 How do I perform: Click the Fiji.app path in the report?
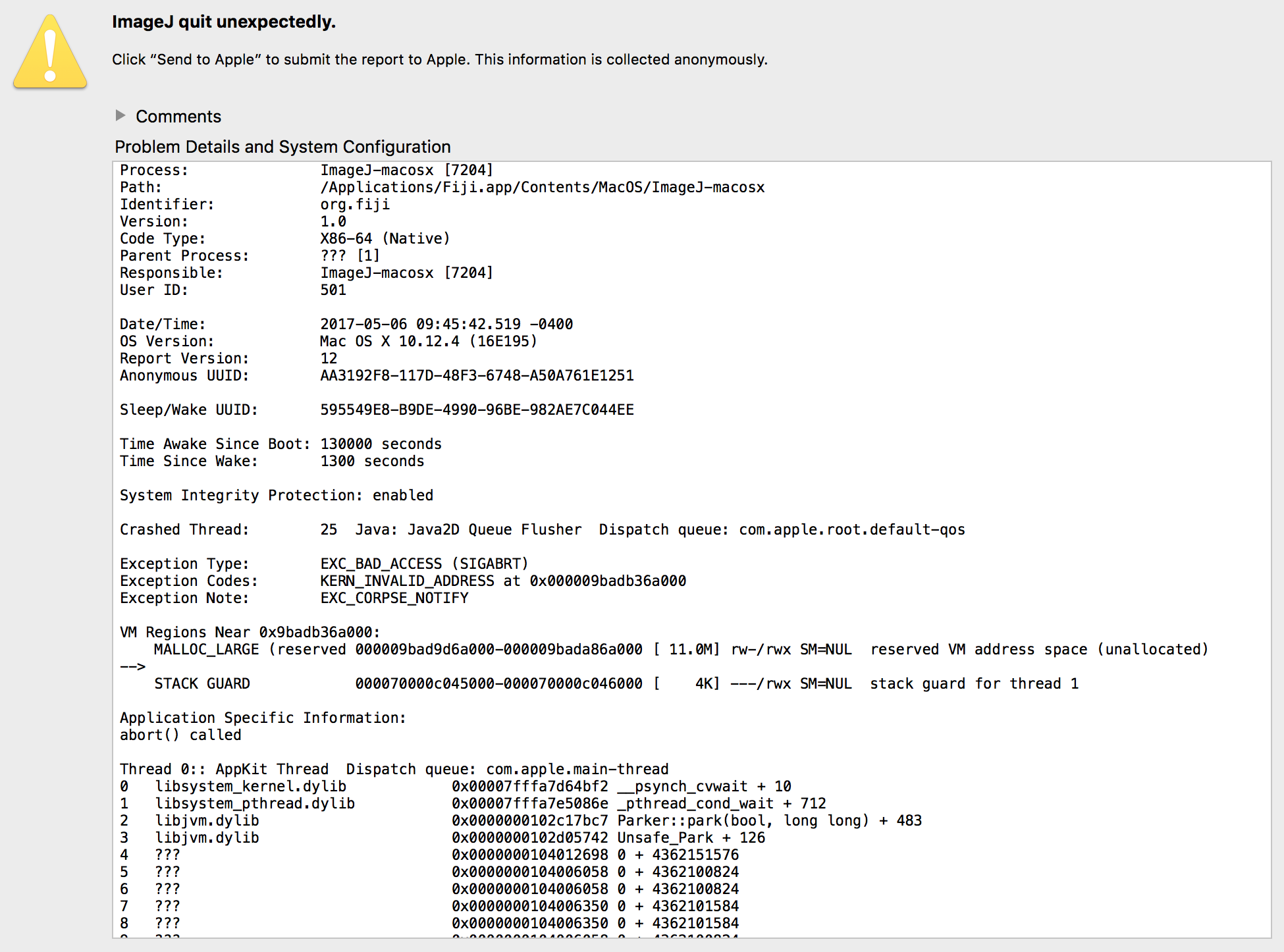pos(542,188)
